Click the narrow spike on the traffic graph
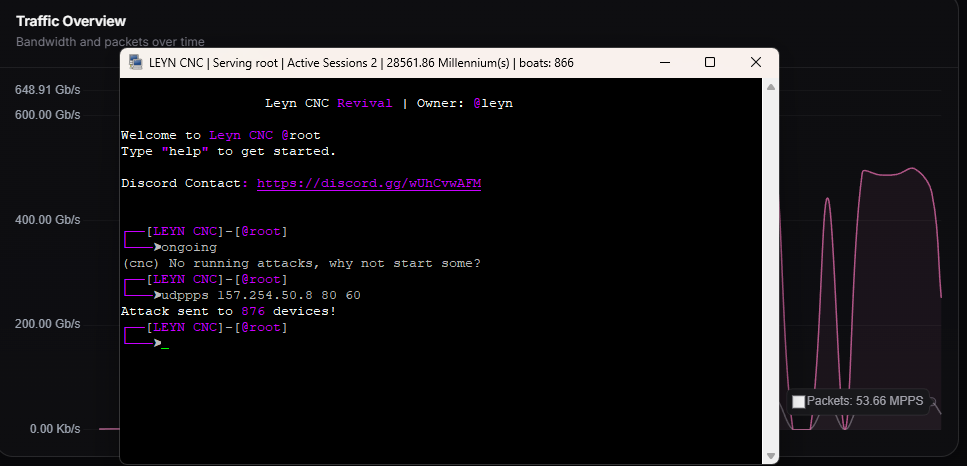 coord(828,203)
